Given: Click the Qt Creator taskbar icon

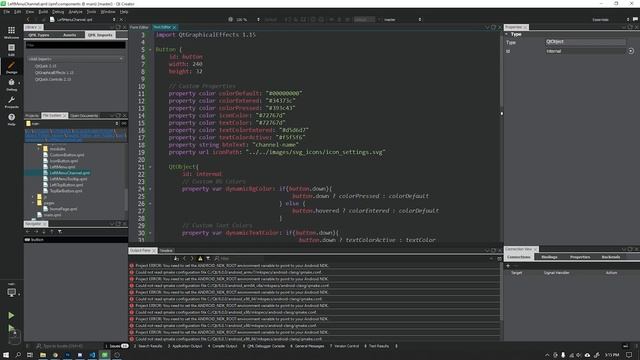Looking at the screenshot, I should (x=104, y=355).
